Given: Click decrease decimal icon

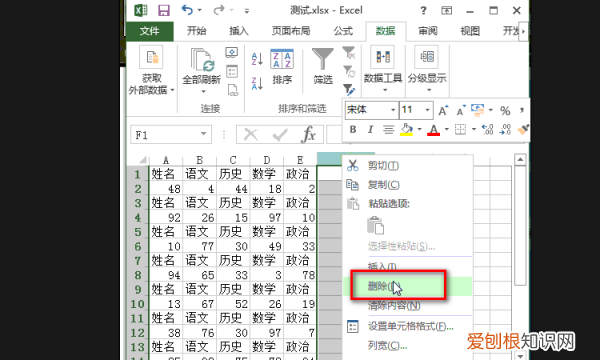Looking at the screenshot, I should pos(505,130).
